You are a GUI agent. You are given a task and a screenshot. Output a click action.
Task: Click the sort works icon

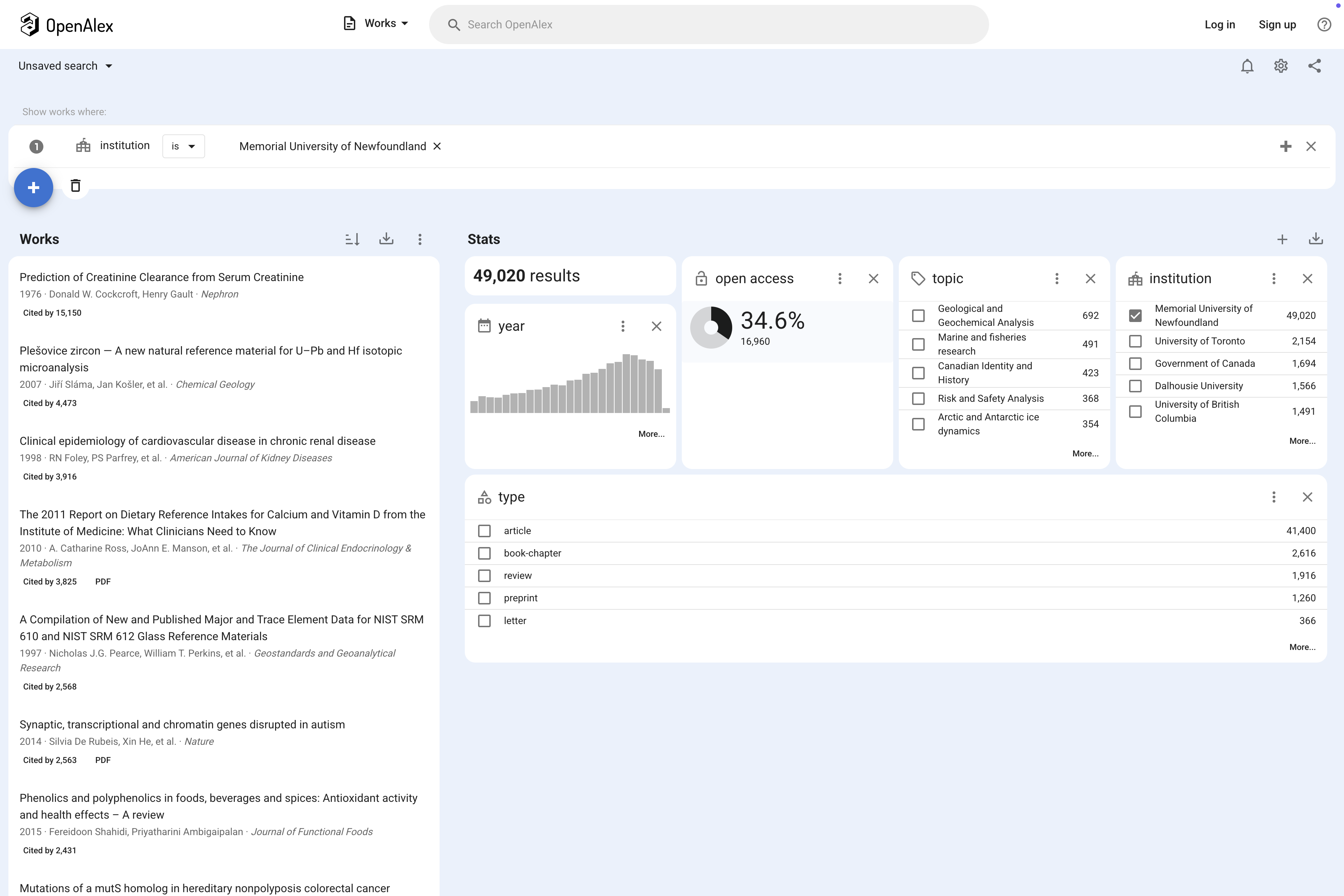point(352,239)
